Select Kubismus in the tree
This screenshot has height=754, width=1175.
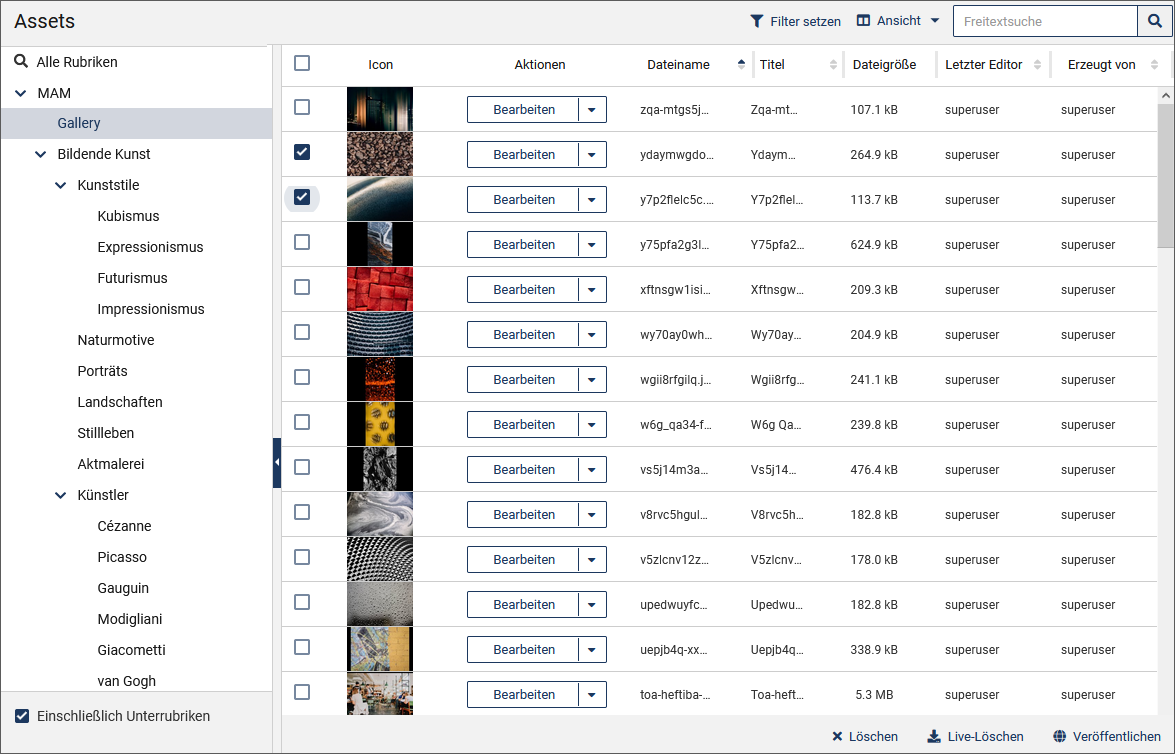[128, 216]
